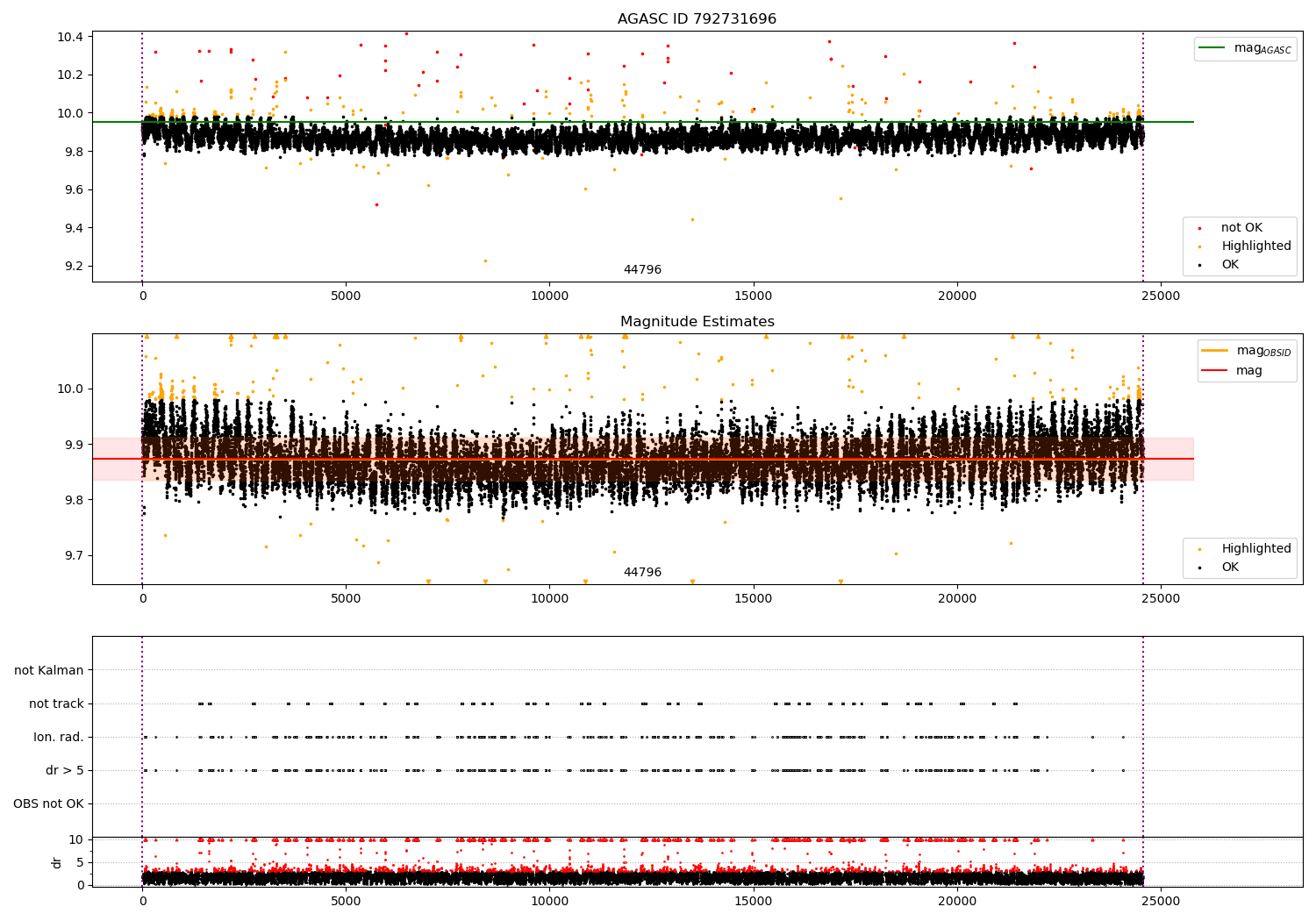Click the 5000 x-tick under the top plot

click(346, 296)
